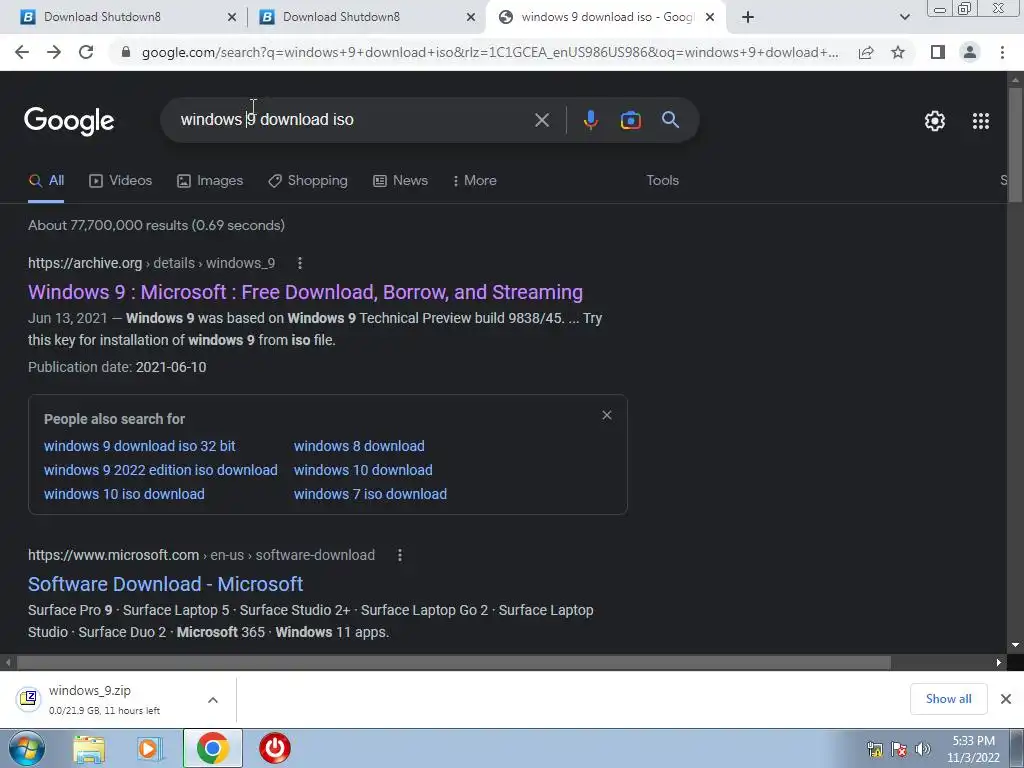
Task: View site information lock icon
Action: pyautogui.click(x=126, y=52)
